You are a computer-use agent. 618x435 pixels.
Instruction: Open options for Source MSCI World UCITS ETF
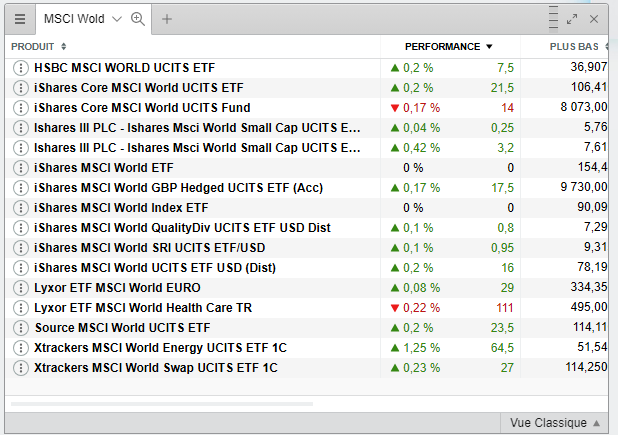click(x=20, y=328)
